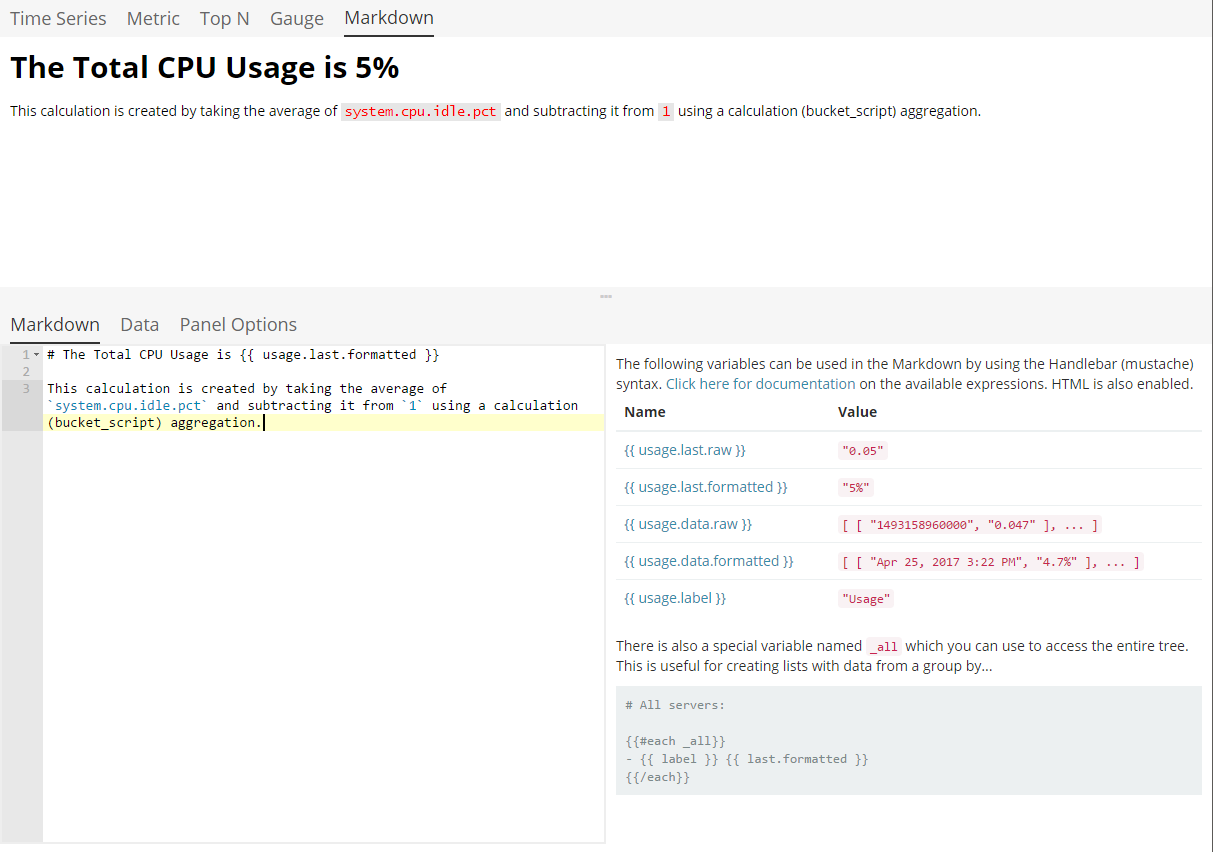Switch to the Time Series tab

[57, 18]
